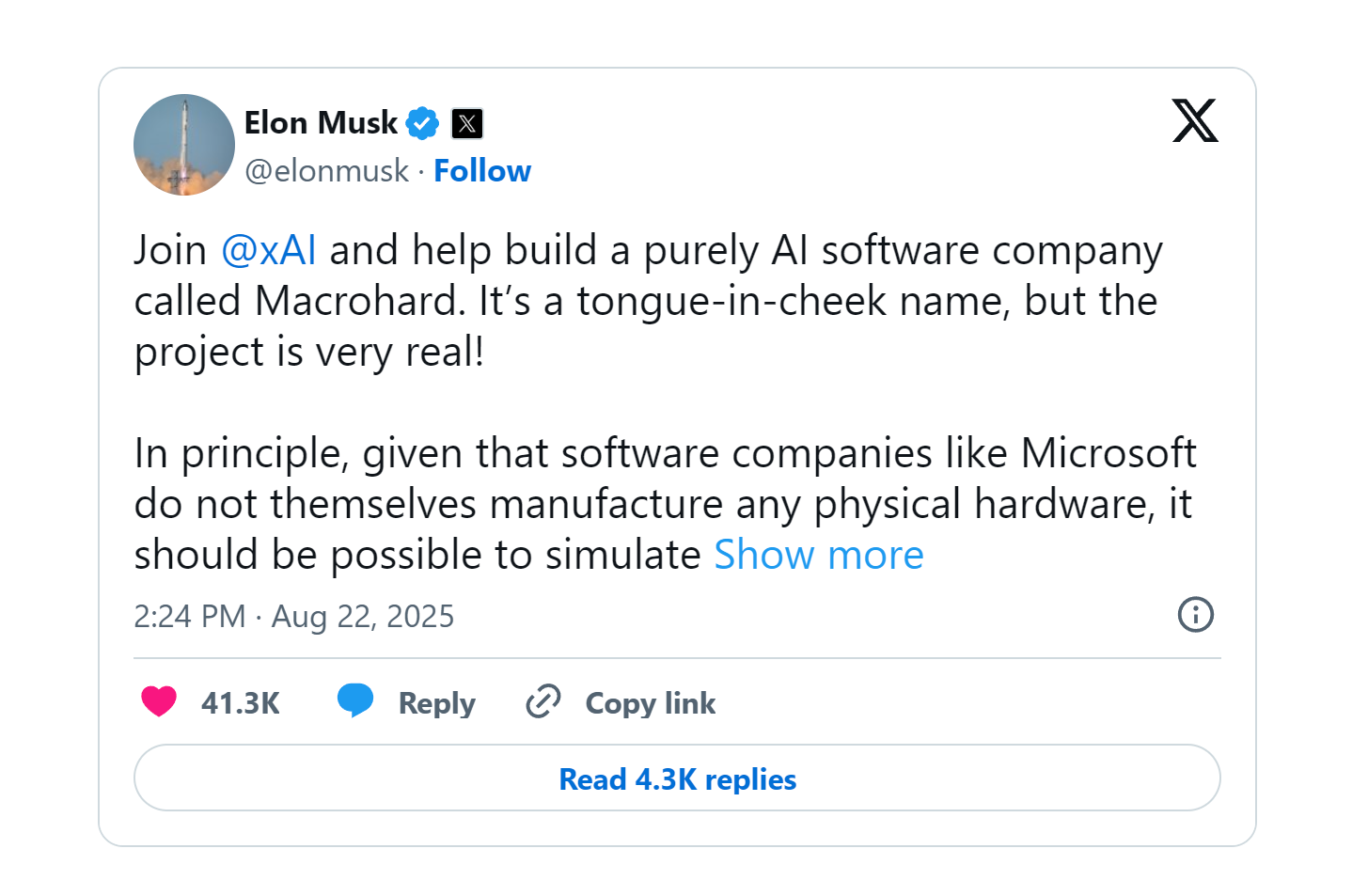Open Elon Musk's rocket profile picture

184,145
